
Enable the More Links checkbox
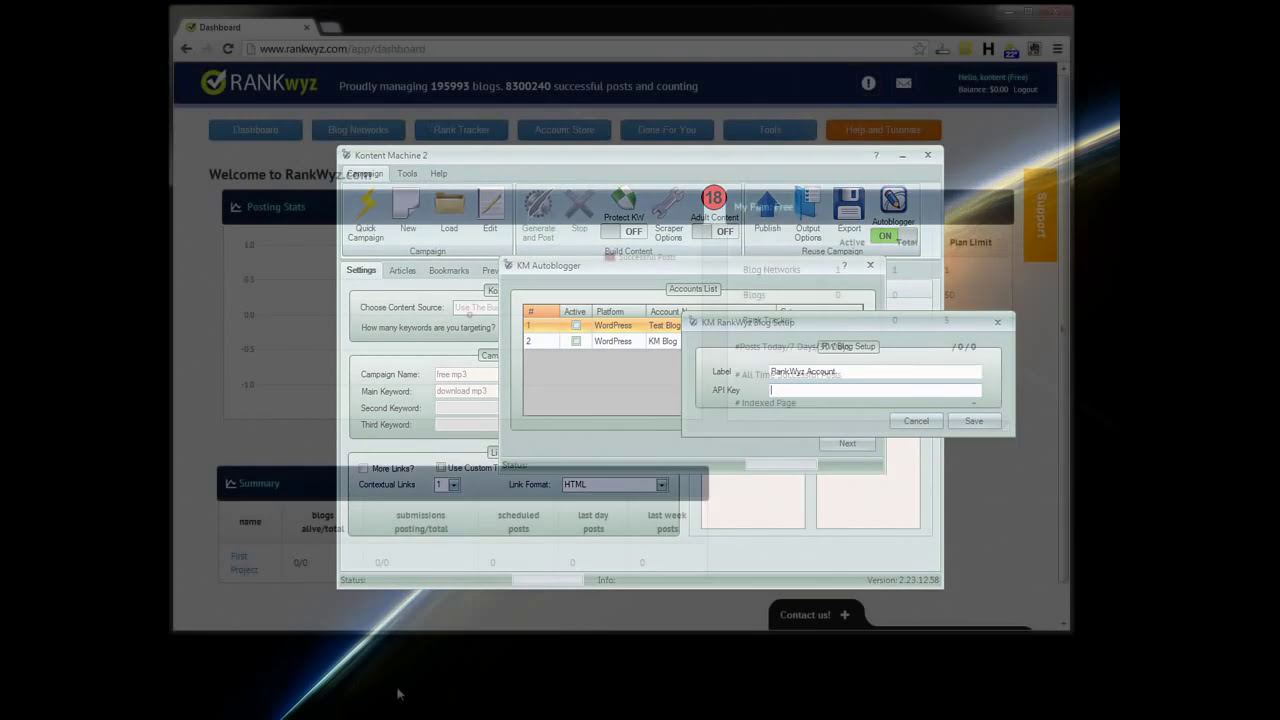coord(364,468)
